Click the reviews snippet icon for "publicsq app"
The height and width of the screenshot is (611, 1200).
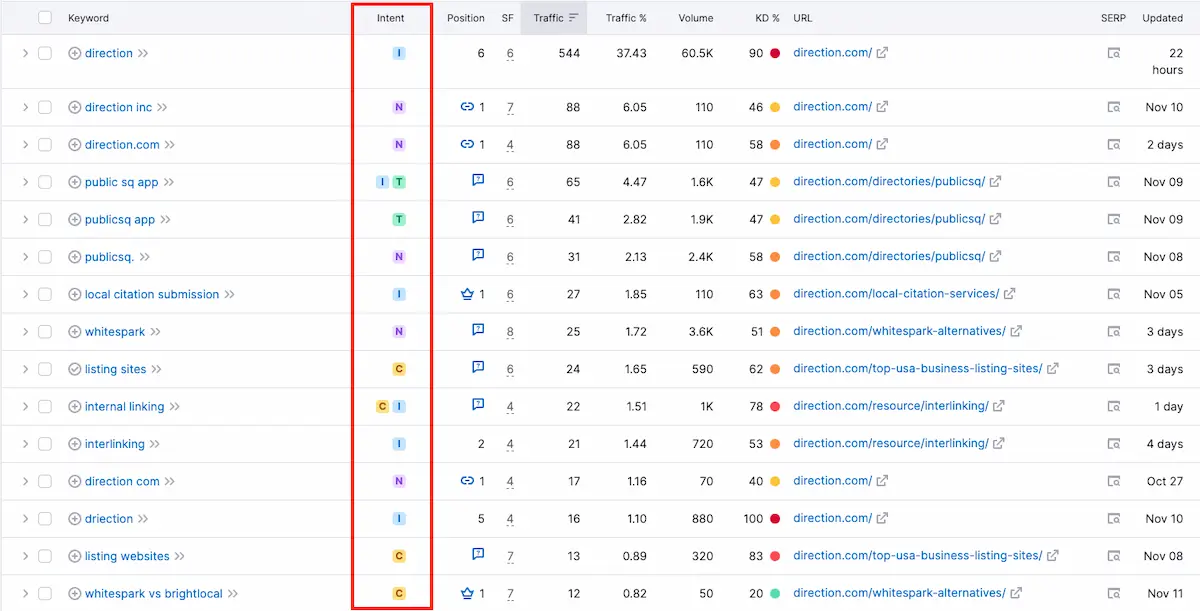(x=477, y=218)
